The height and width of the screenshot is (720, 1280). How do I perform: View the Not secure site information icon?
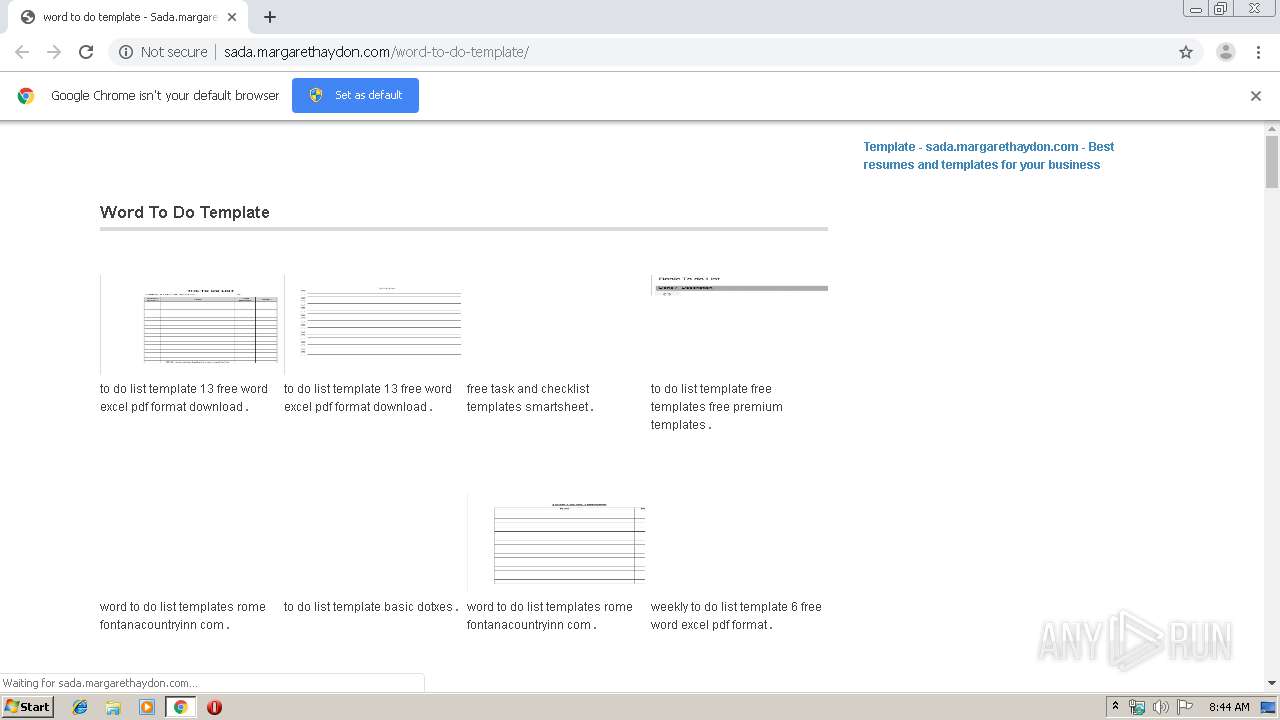click(126, 52)
